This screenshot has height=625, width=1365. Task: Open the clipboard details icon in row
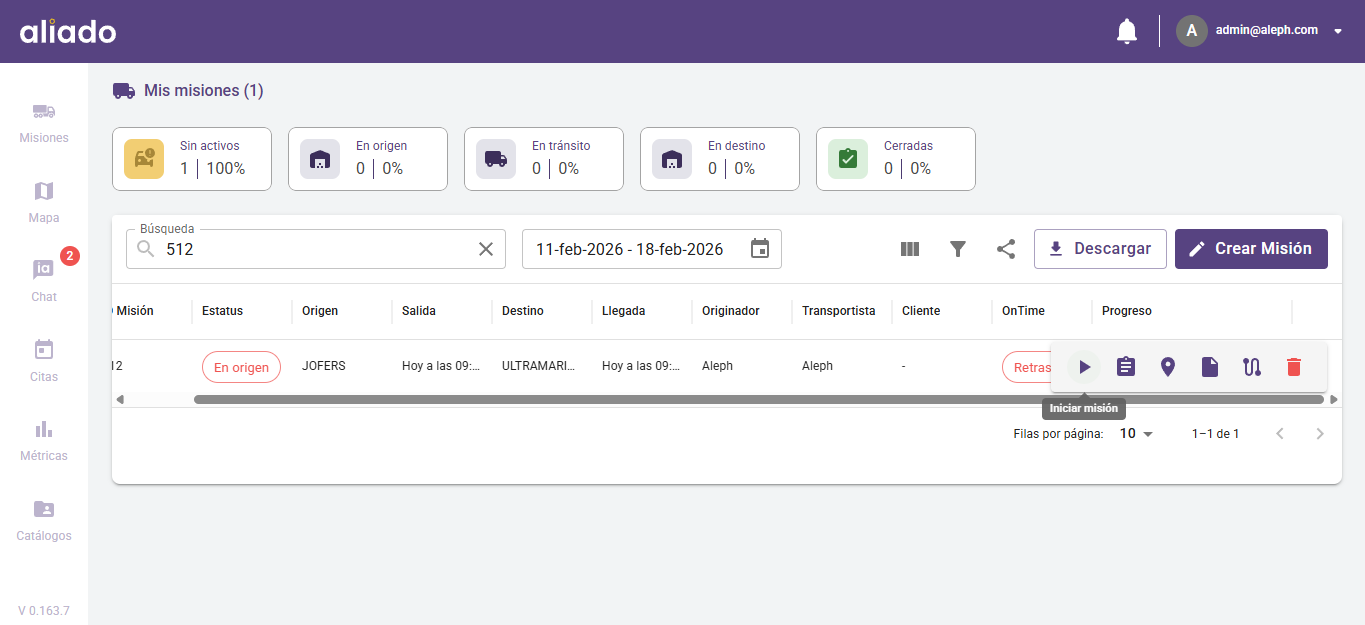1126,367
